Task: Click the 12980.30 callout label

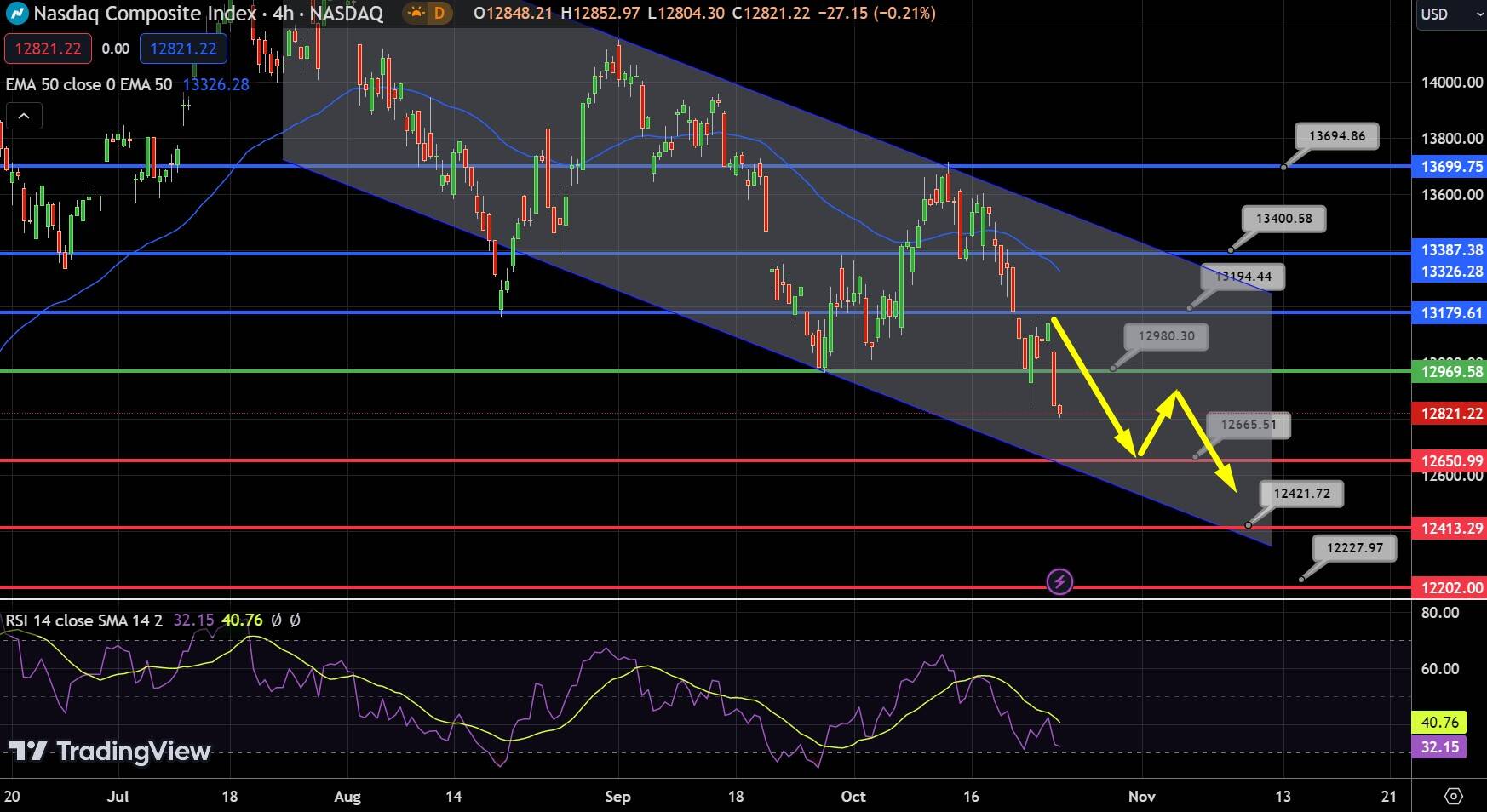Action: pyautogui.click(x=1166, y=336)
